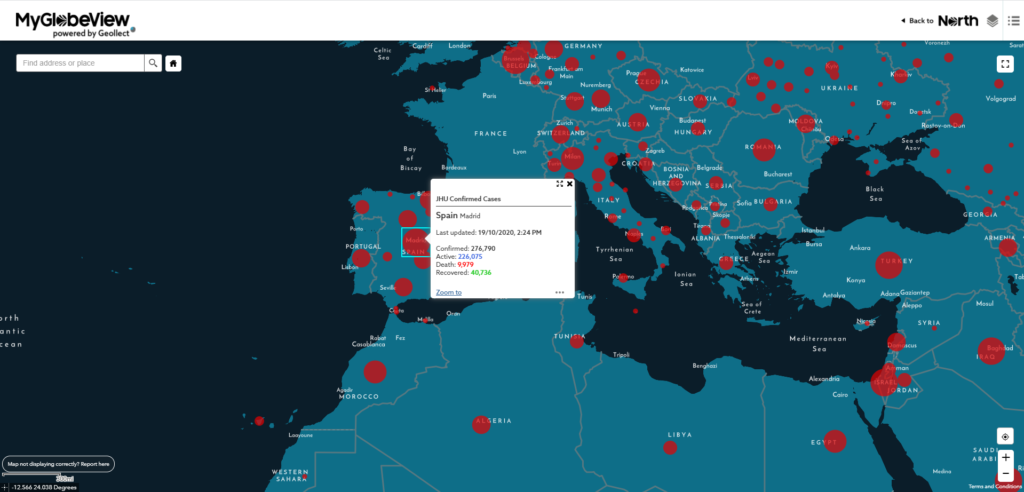
Task: Select the Damascus red case marker
Action: pyautogui.click(x=897, y=342)
